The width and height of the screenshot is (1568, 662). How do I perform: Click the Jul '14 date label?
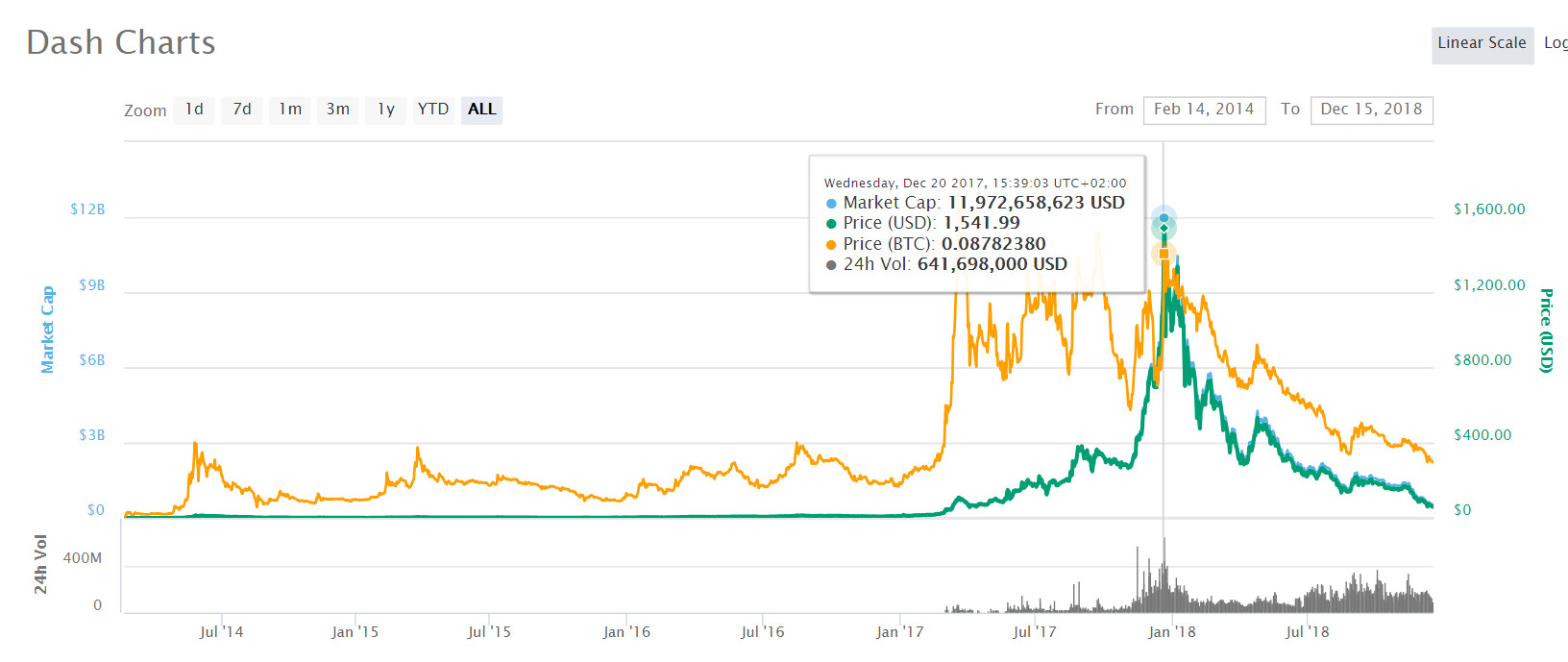[221, 632]
